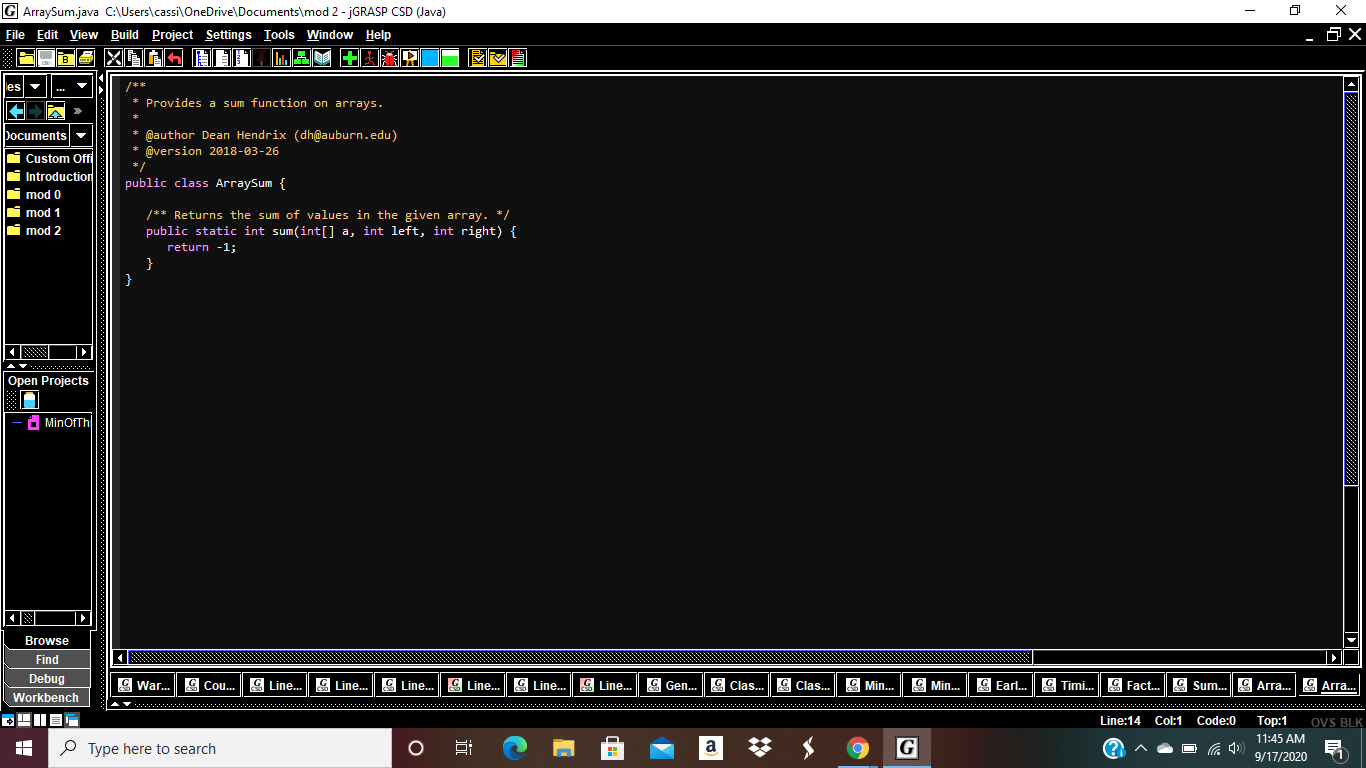Compile the file with the green plus icon

(349, 57)
